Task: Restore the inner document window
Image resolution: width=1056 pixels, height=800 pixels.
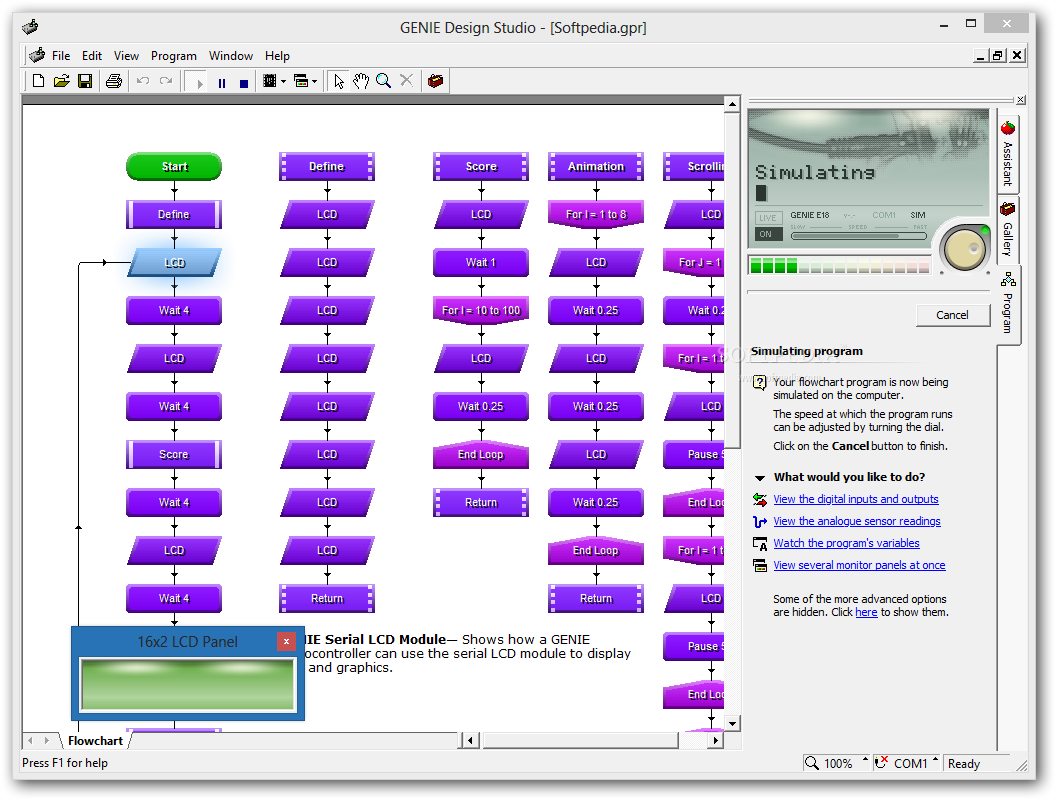Action: point(998,56)
